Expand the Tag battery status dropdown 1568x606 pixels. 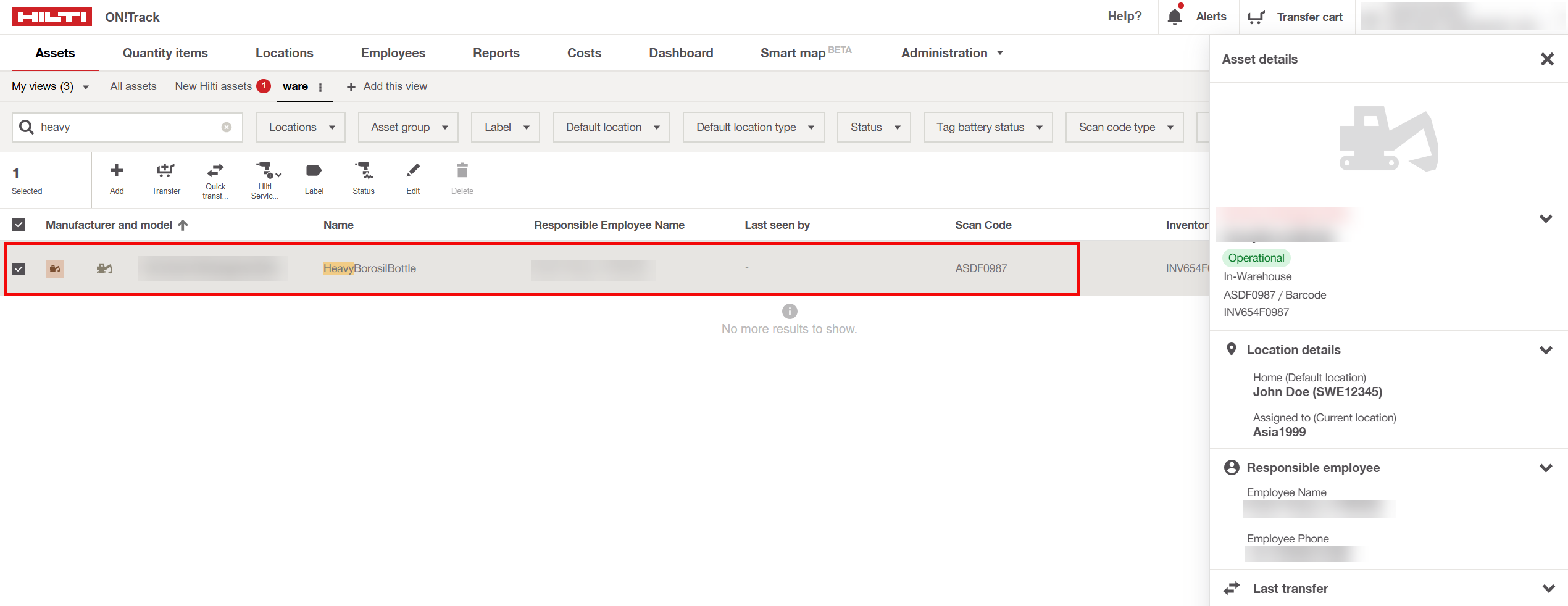(988, 127)
